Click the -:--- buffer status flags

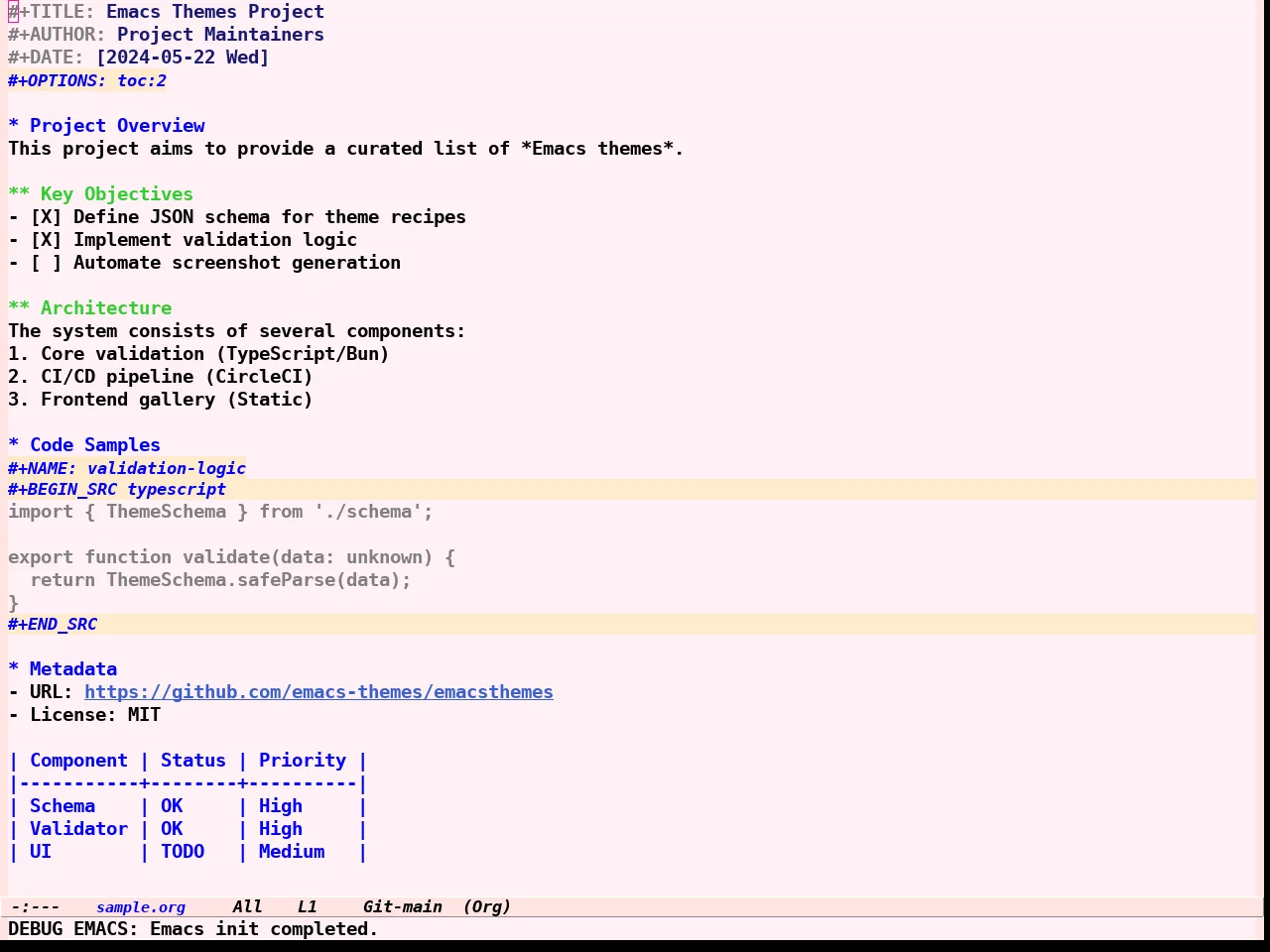point(36,907)
